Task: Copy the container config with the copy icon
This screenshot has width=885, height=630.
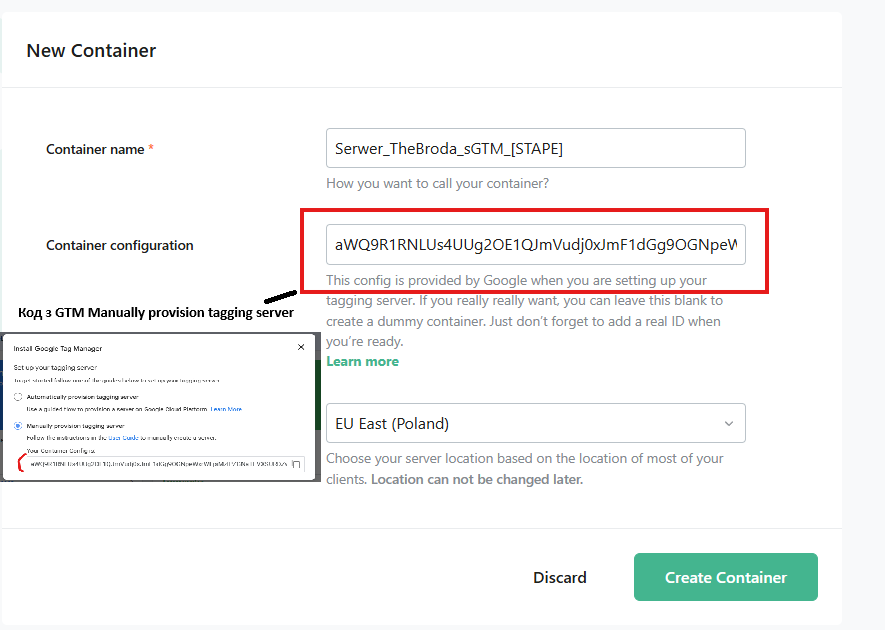Action: [x=296, y=464]
